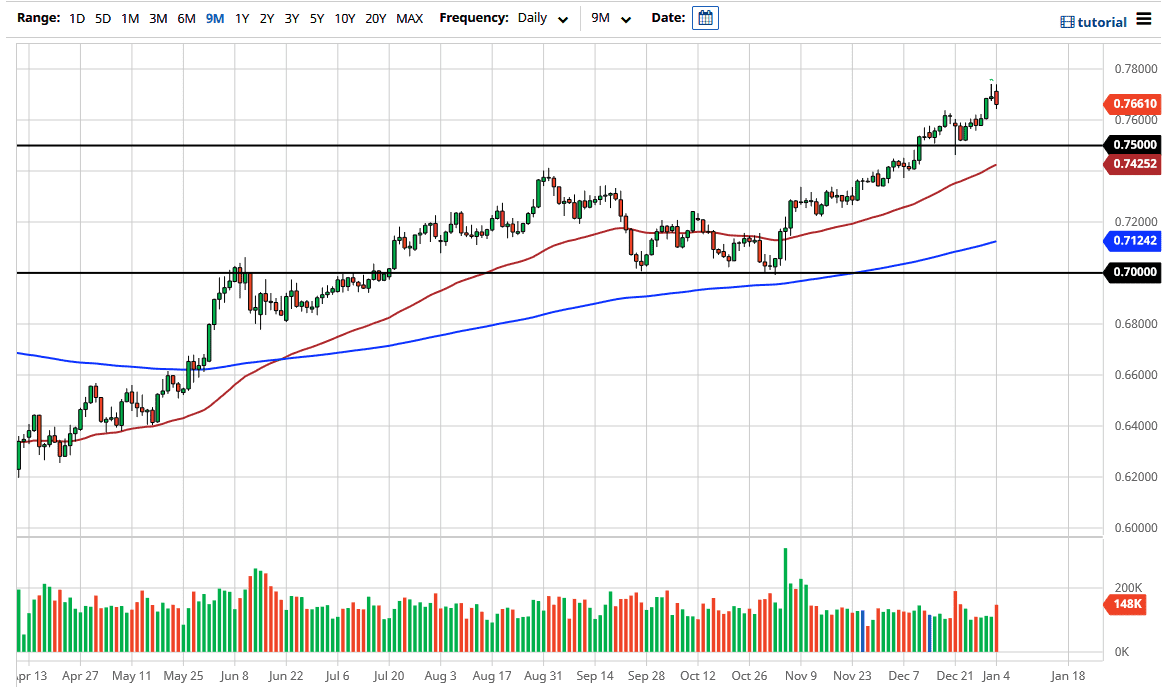Image resolution: width=1163 pixels, height=687 pixels.
Task: Select the 20Y range option
Action: tap(376, 18)
